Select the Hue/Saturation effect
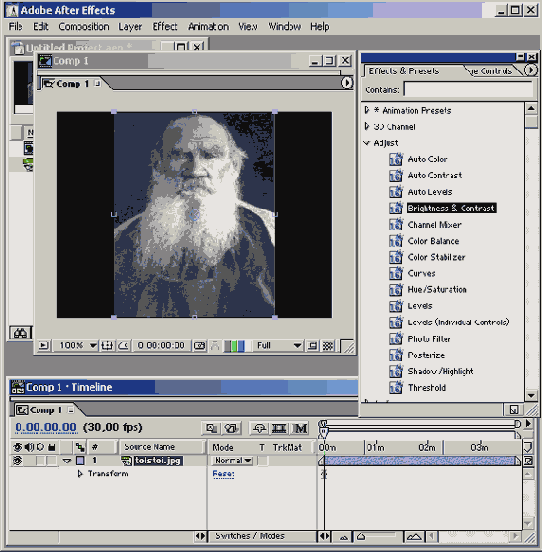 coord(437,289)
